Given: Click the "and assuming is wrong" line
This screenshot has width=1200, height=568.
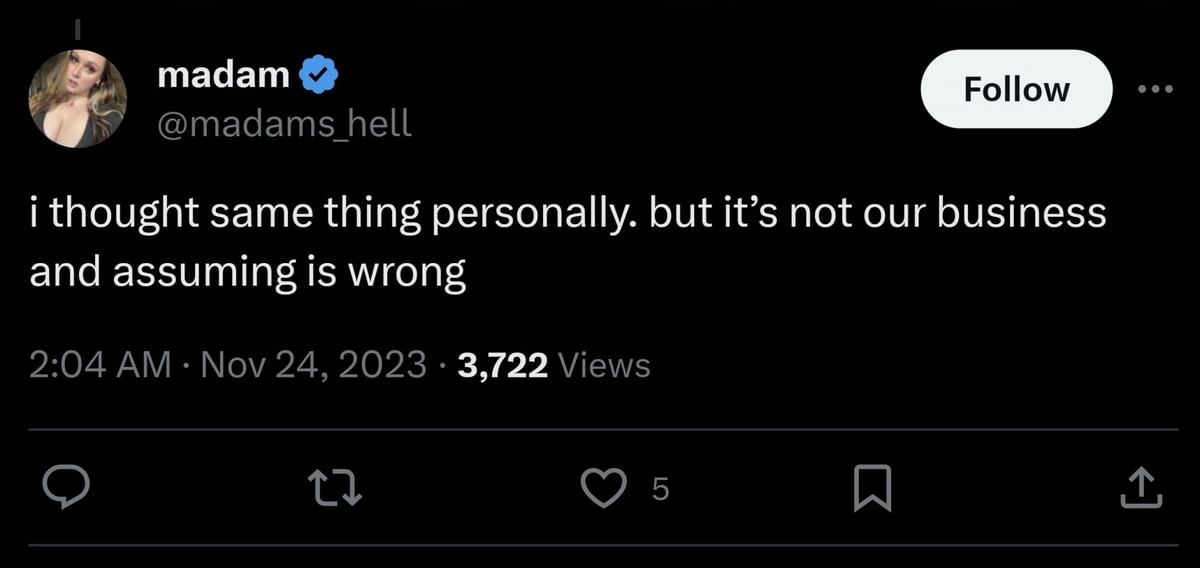Looking at the screenshot, I should pyautogui.click(x=248, y=272).
